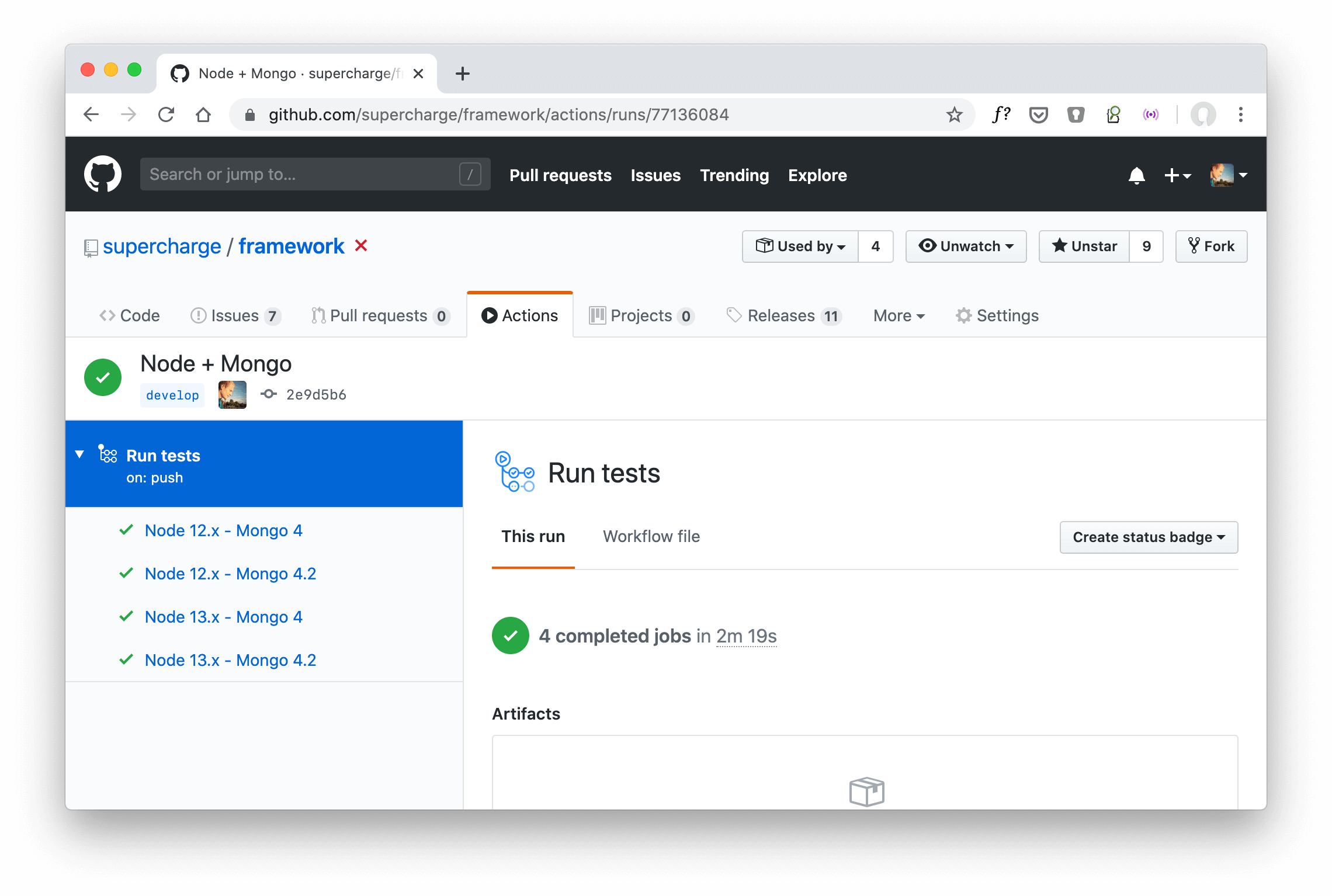Click the 2m 19s duration link

click(746, 636)
